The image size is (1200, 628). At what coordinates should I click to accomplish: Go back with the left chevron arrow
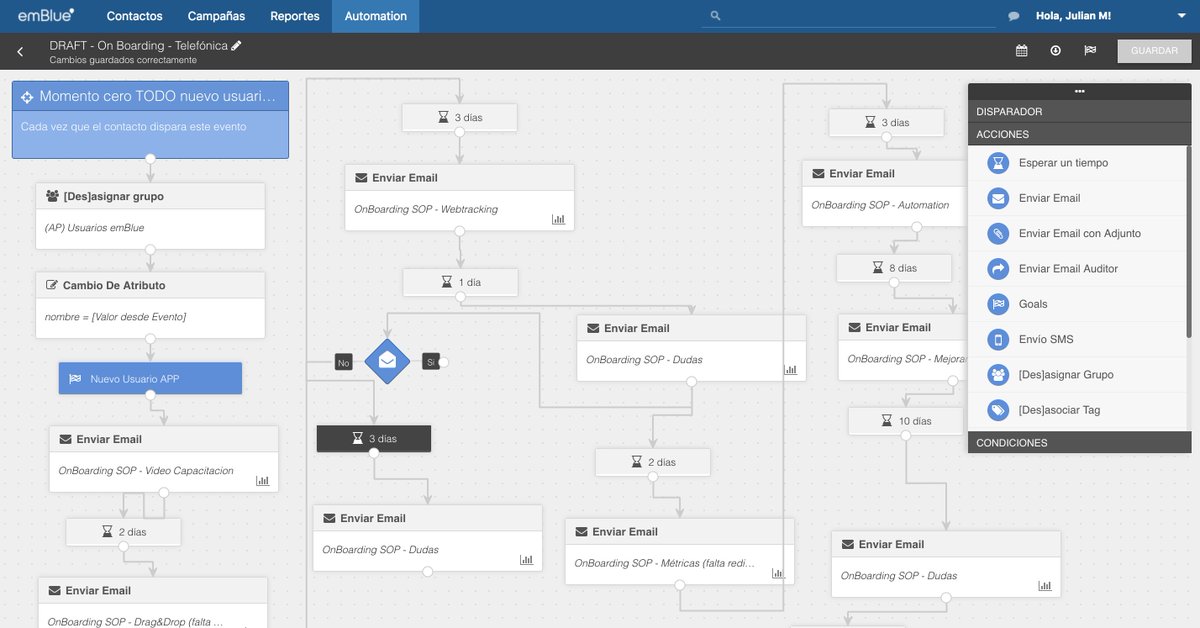click(x=20, y=52)
